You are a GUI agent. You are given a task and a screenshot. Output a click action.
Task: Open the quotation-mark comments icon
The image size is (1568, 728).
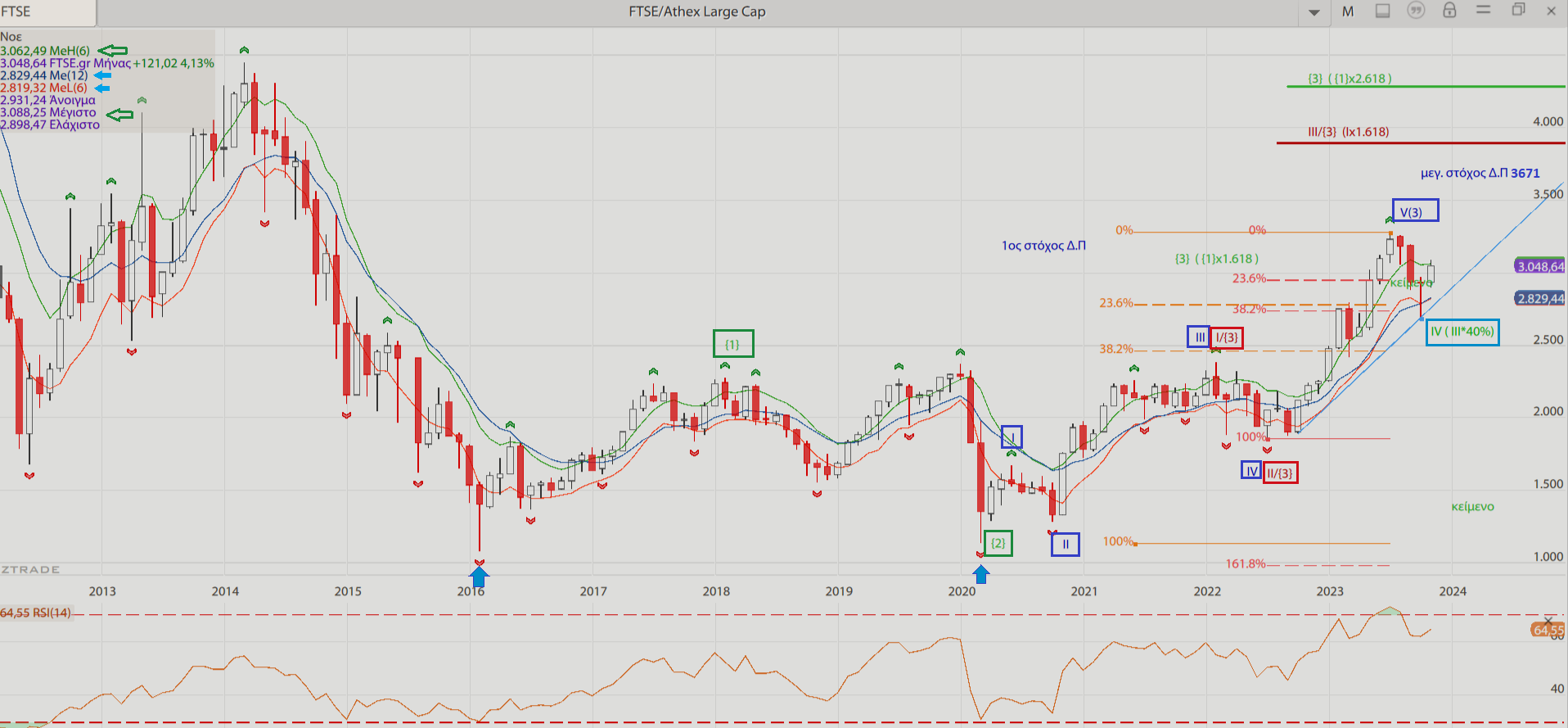click(1416, 10)
